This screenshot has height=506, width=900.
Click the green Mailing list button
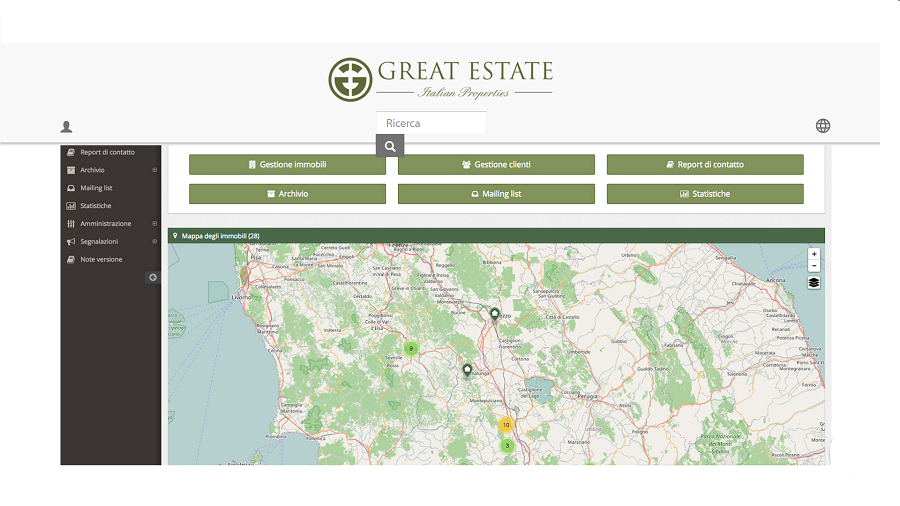pyautogui.click(x=496, y=194)
